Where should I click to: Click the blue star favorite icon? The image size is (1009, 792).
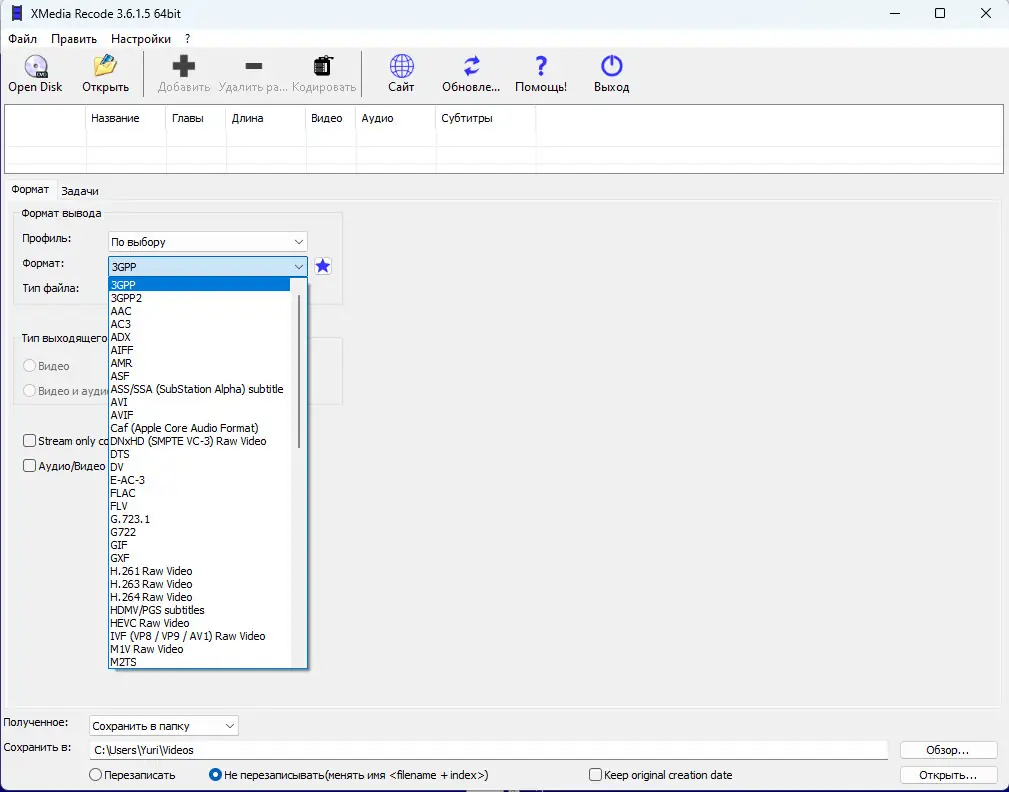pyautogui.click(x=323, y=266)
